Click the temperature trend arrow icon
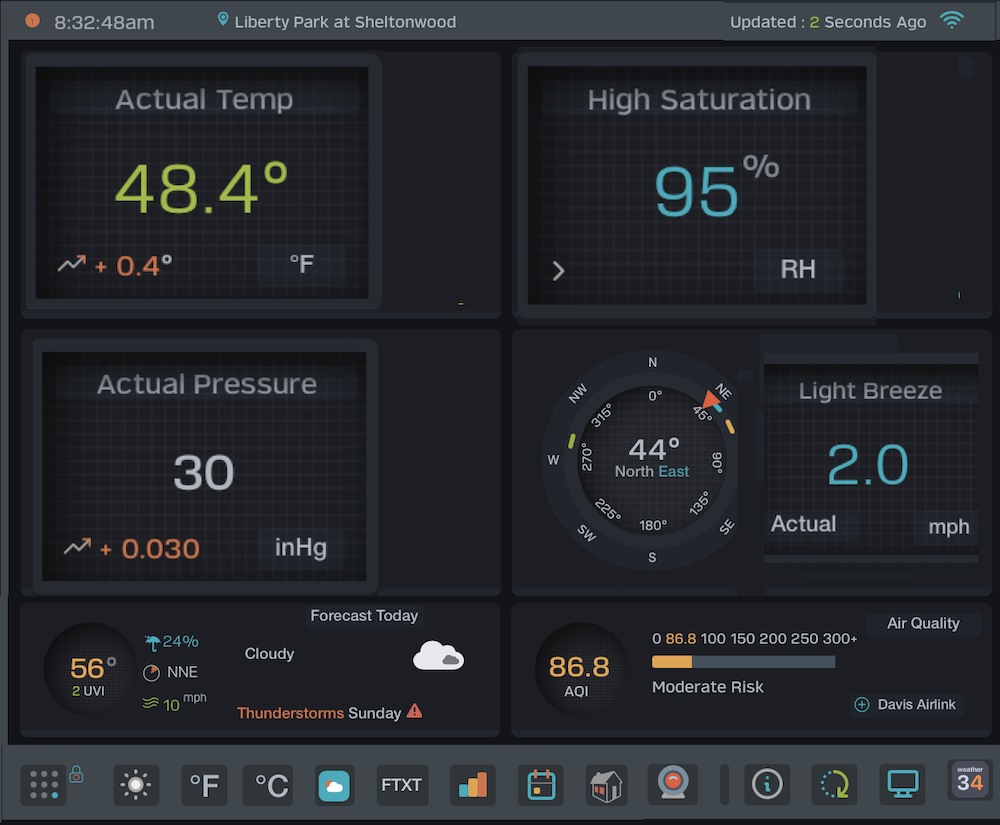This screenshot has width=1000, height=825. click(71, 263)
